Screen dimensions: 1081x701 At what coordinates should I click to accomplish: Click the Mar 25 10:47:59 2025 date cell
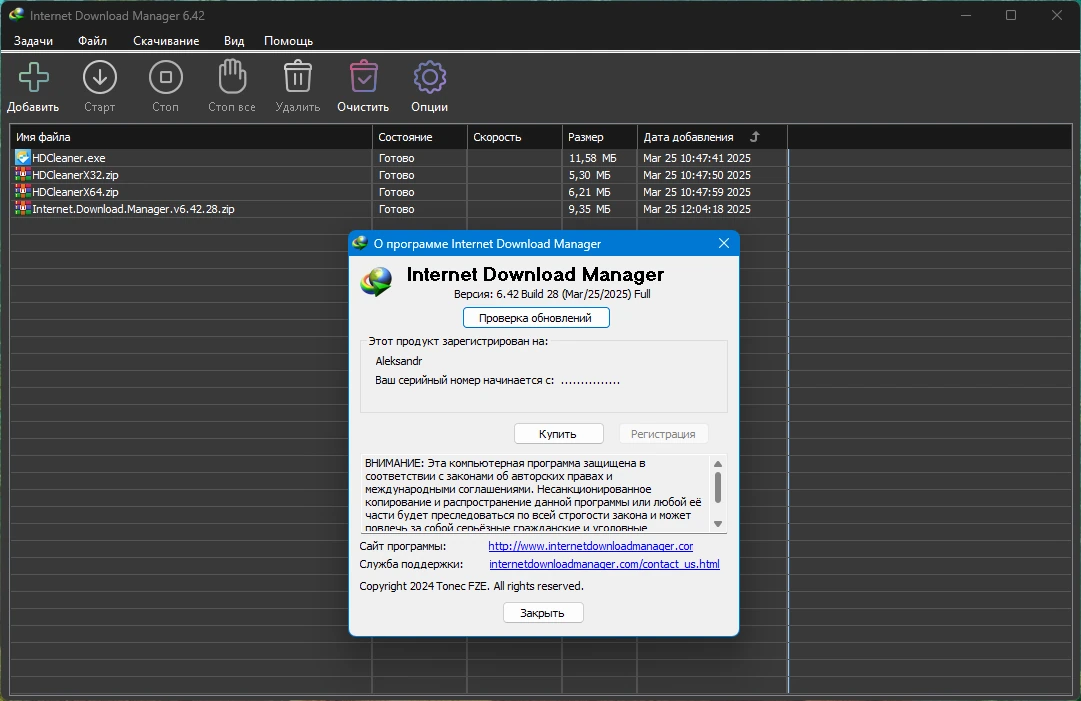pyautogui.click(x=696, y=192)
